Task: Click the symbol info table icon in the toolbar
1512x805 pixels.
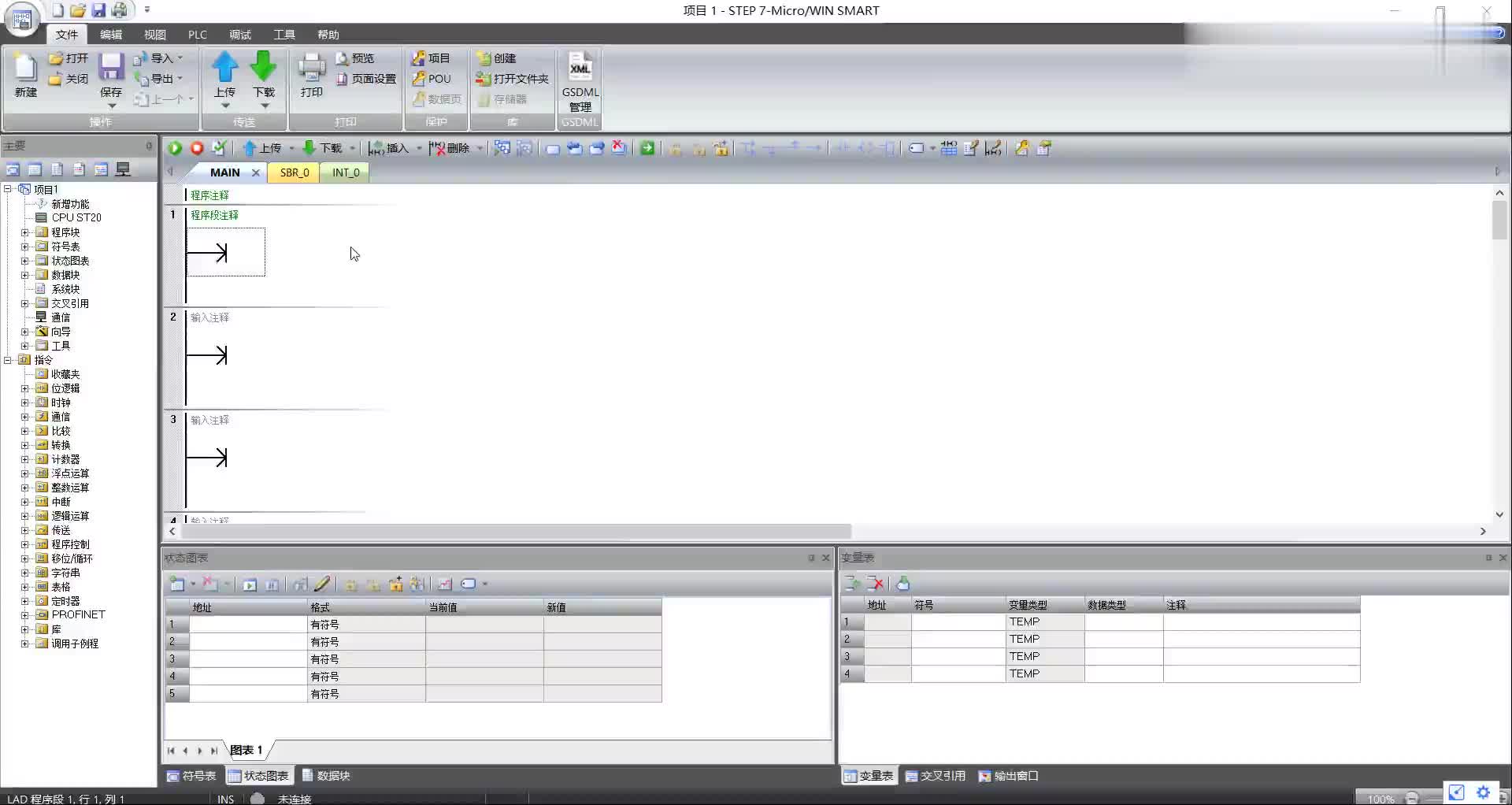Action: click(949, 148)
